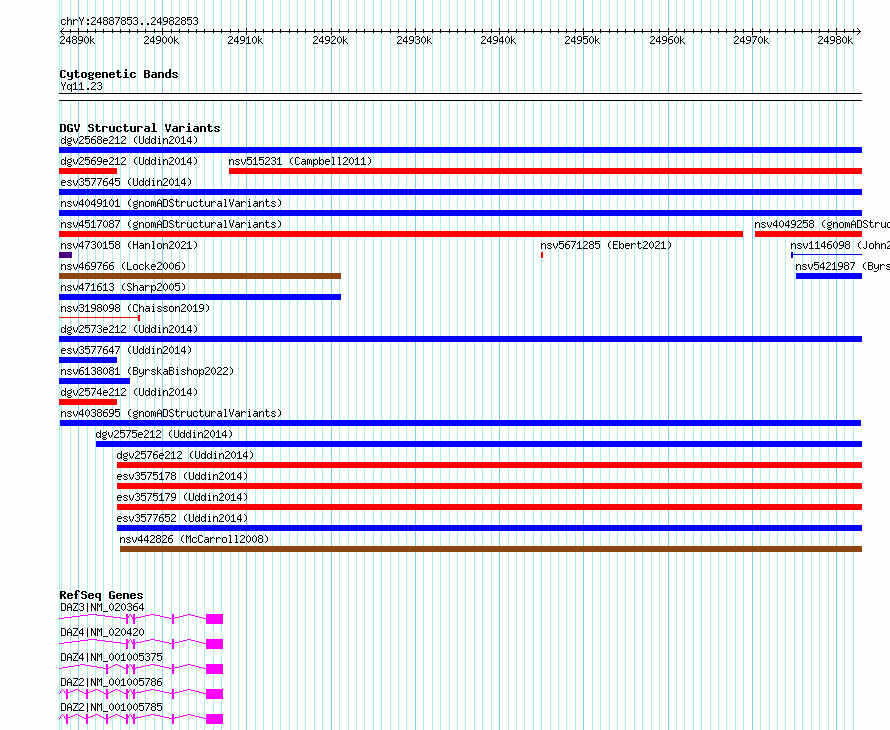Click red dgv2569e212 feature bar

pyautogui.click(x=88, y=171)
